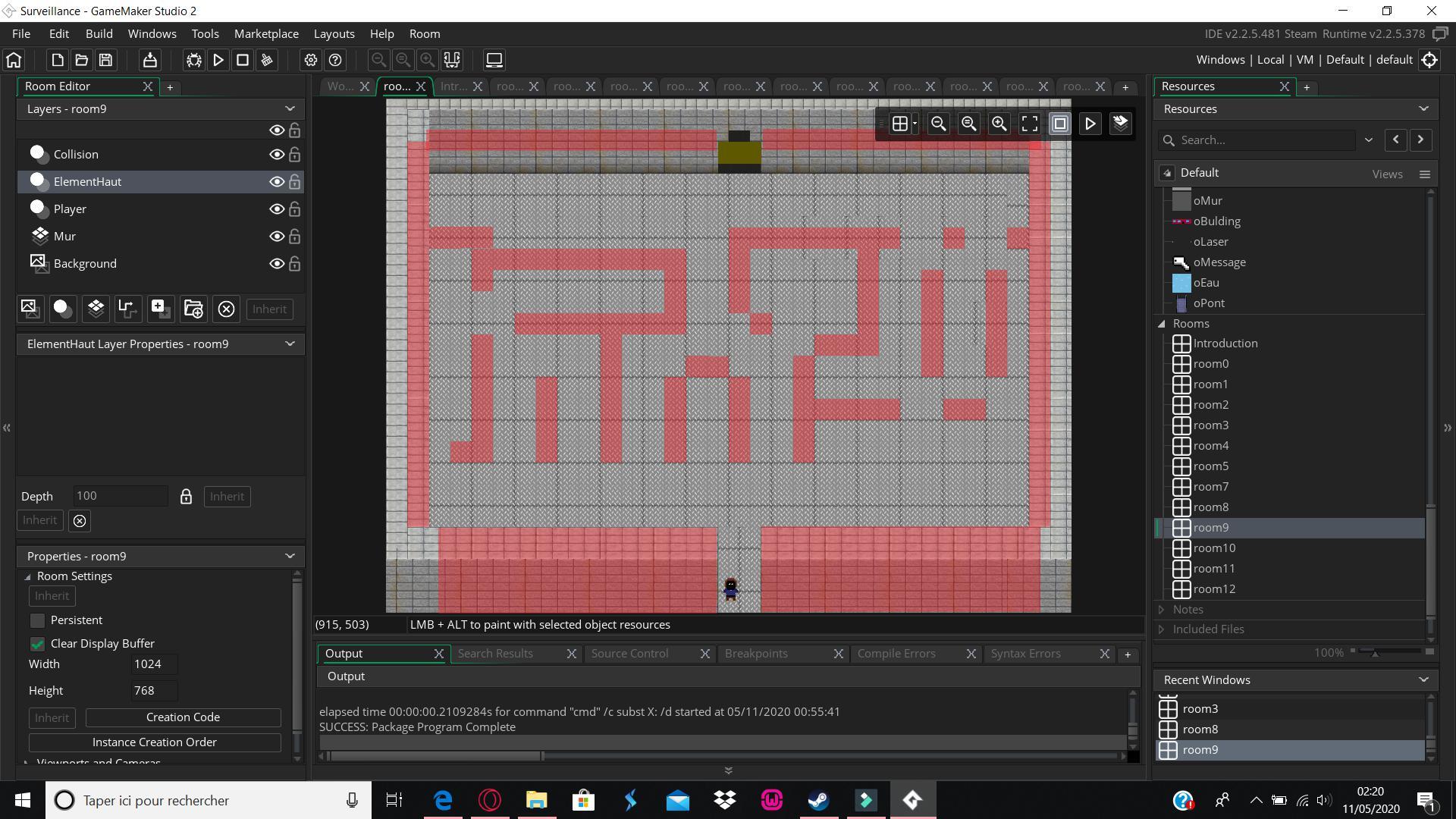Expand the ElementHaut Layer Properties dropdown
The width and height of the screenshot is (1456, 819).
(289, 343)
